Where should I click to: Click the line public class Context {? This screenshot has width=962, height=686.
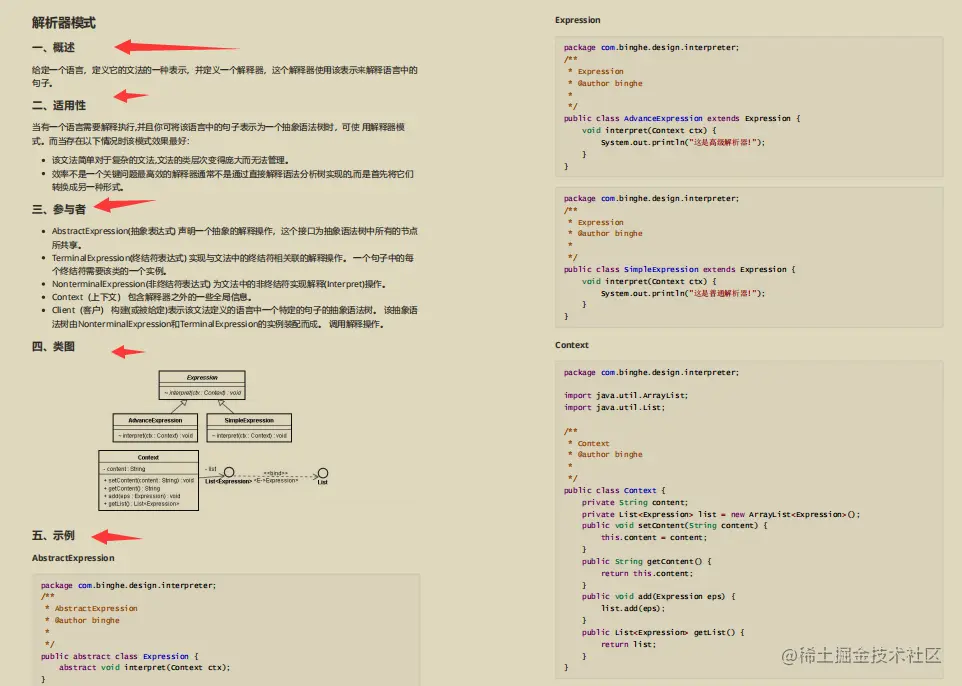click(x=615, y=490)
